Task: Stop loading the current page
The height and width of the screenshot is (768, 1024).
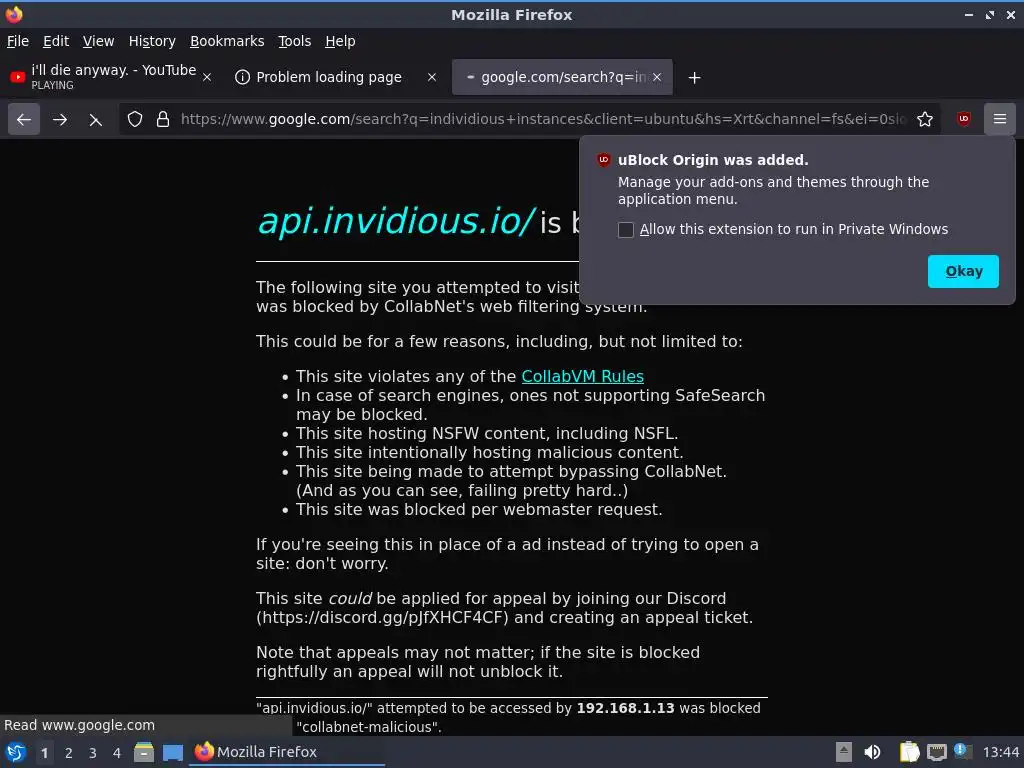Action: click(x=95, y=119)
